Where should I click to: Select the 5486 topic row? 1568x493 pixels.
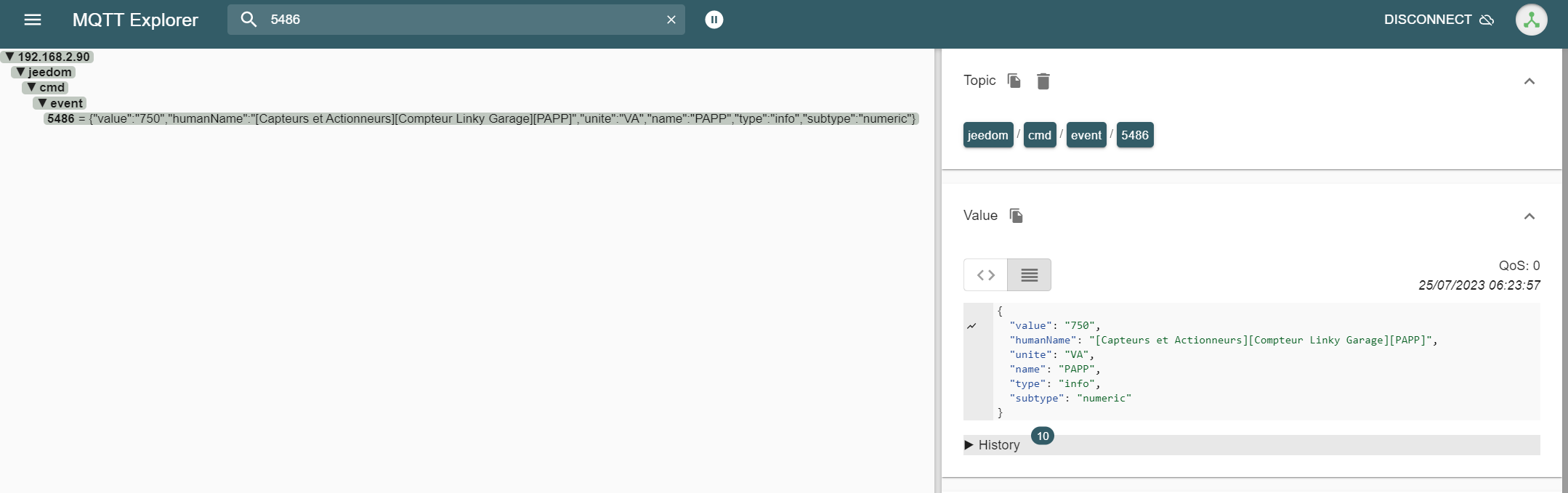click(x=481, y=118)
